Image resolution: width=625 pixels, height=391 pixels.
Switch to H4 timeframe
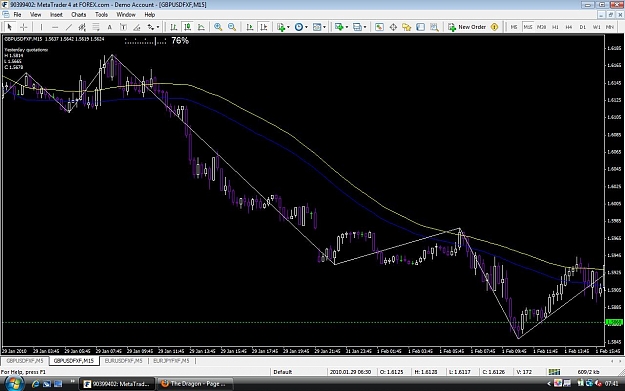pyautogui.click(x=569, y=27)
